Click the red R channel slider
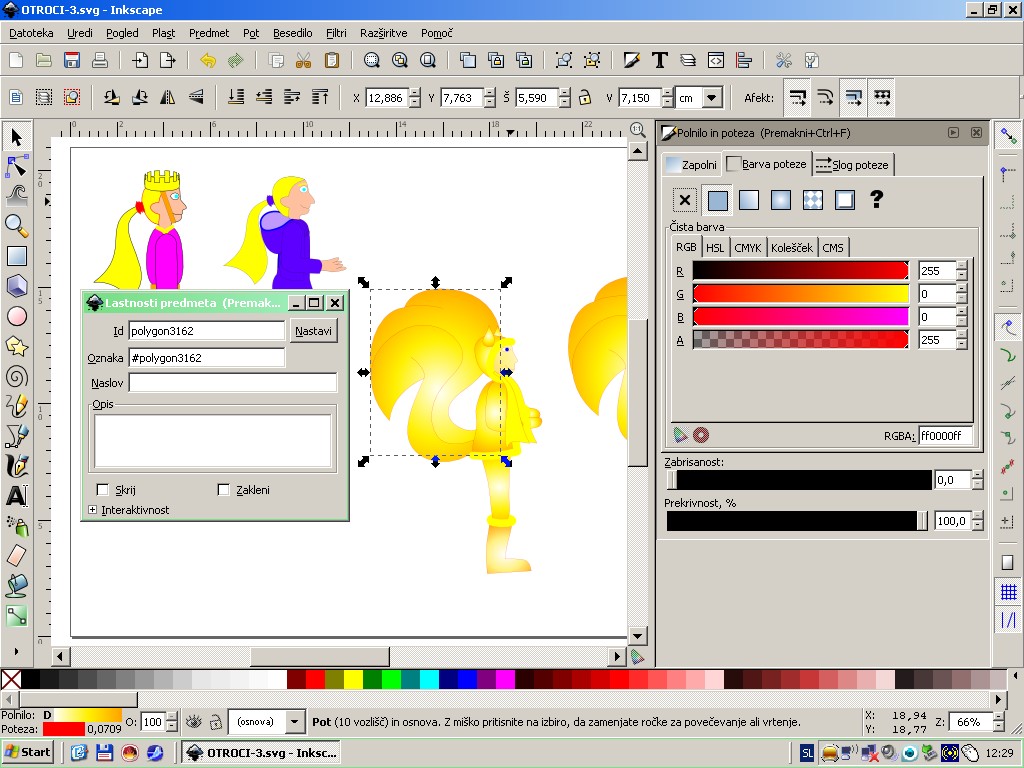1024x768 pixels. 800,271
